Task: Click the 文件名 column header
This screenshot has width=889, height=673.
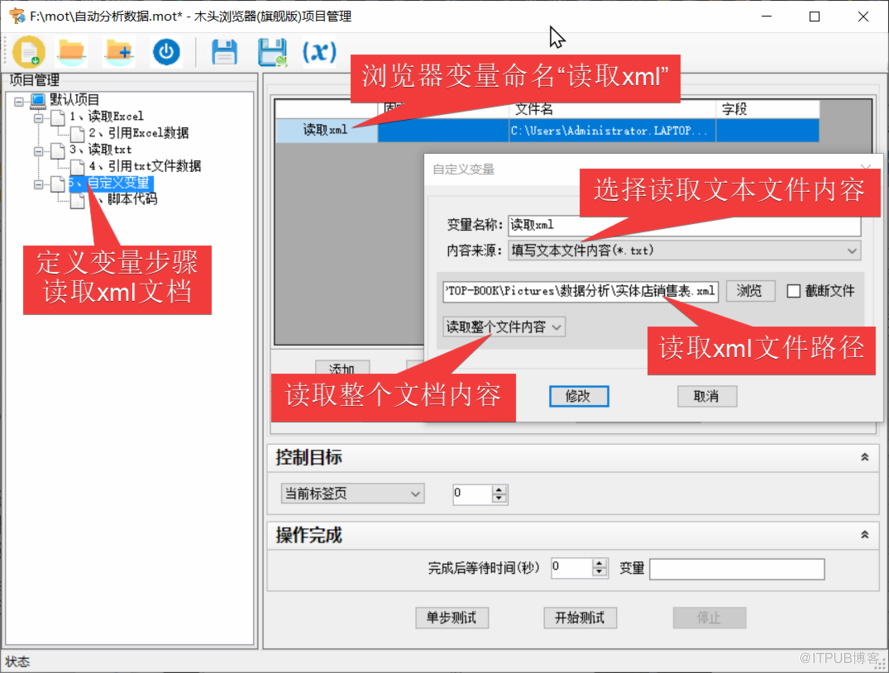Action: (612, 109)
